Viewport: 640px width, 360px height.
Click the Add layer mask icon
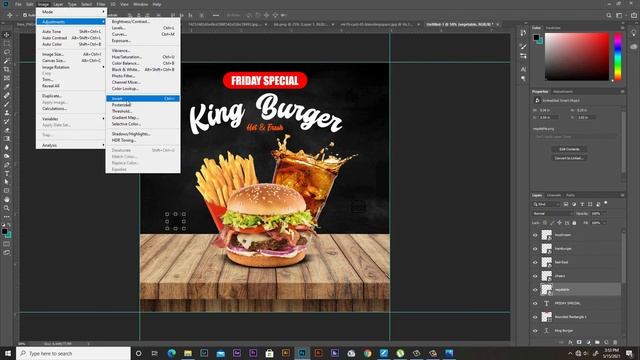(x=579, y=342)
